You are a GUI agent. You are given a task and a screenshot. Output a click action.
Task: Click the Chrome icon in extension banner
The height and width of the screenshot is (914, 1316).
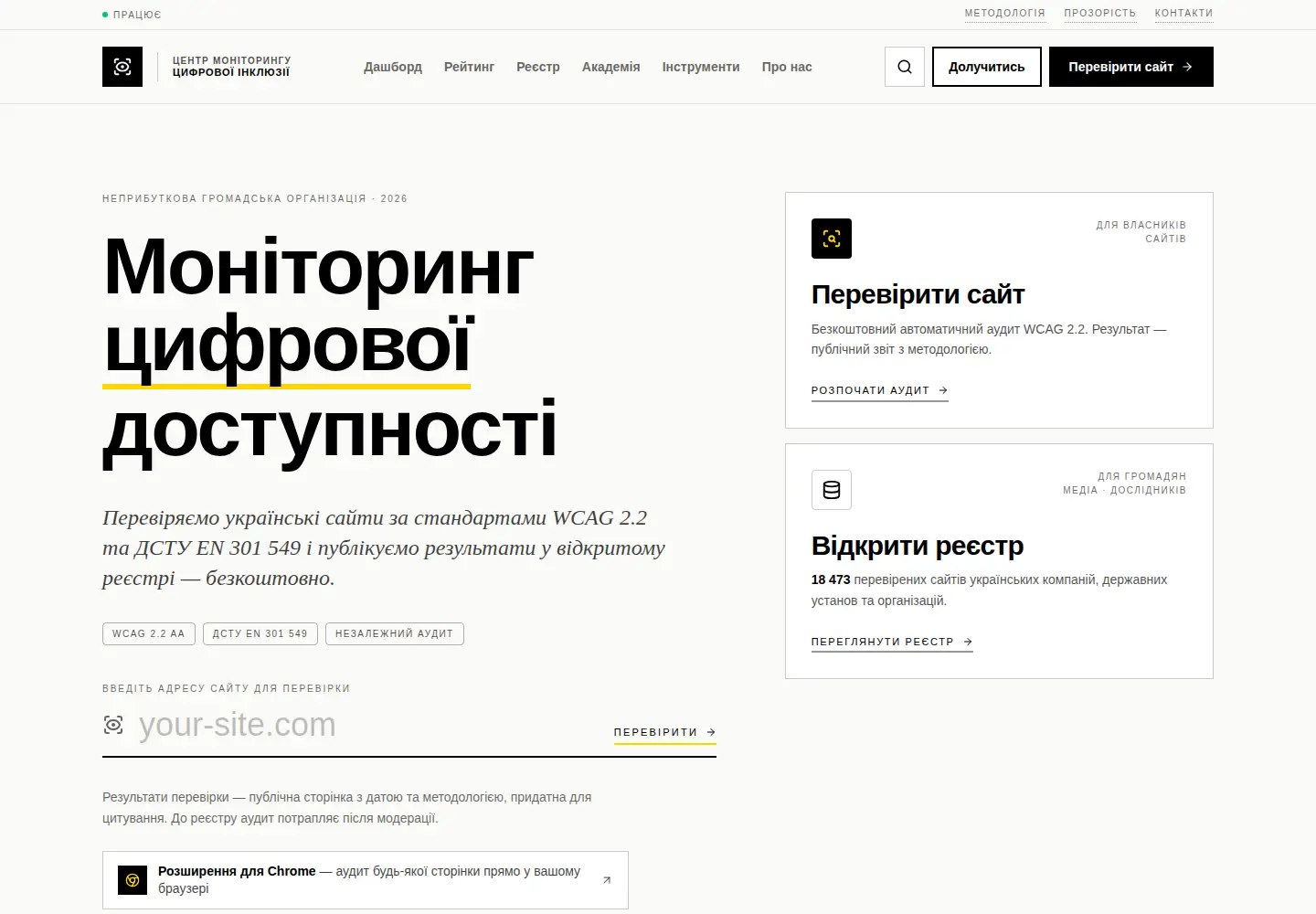point(133,880)
